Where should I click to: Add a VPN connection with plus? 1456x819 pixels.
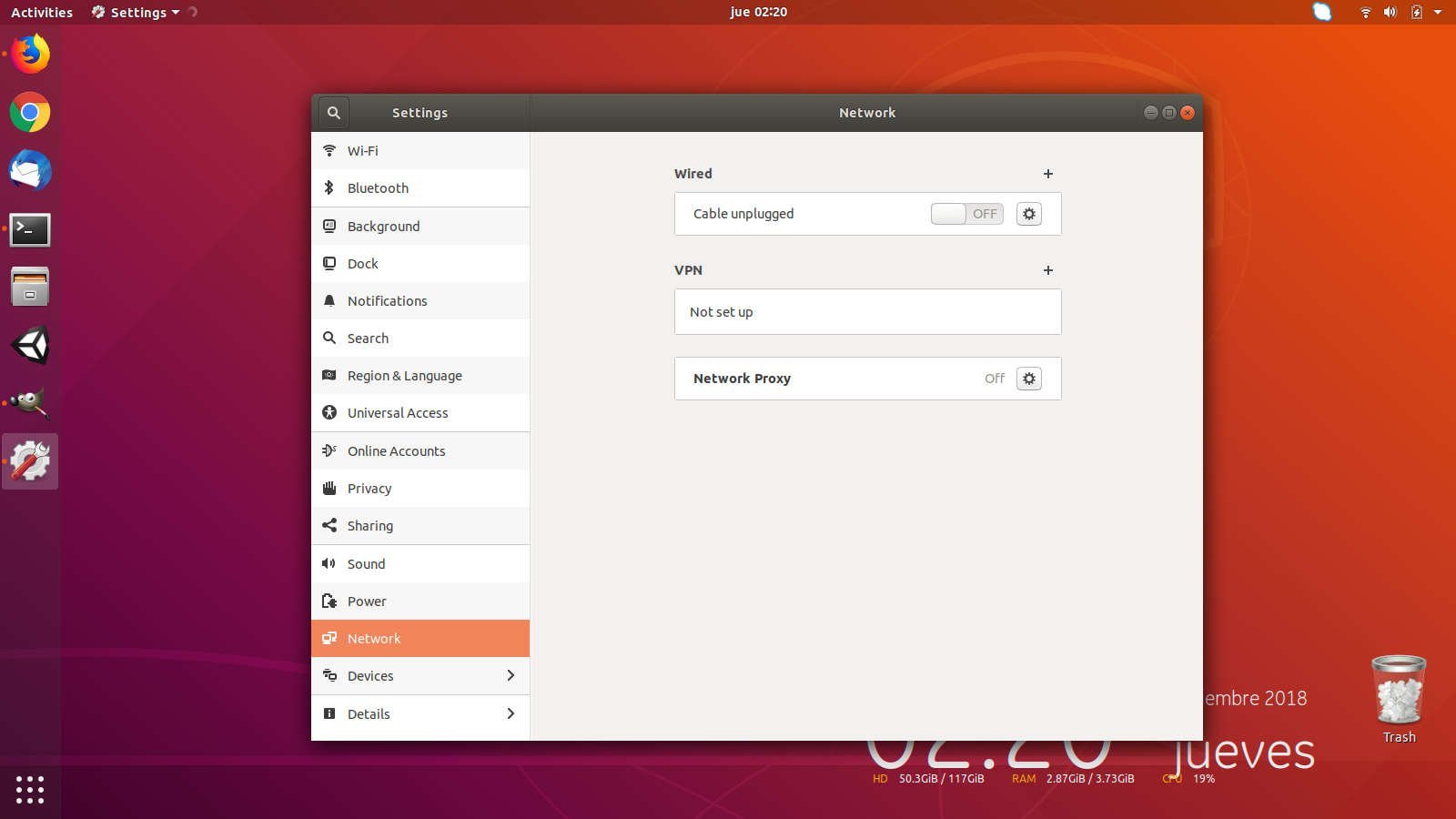pyautogui.click(x=1048, y=270)
